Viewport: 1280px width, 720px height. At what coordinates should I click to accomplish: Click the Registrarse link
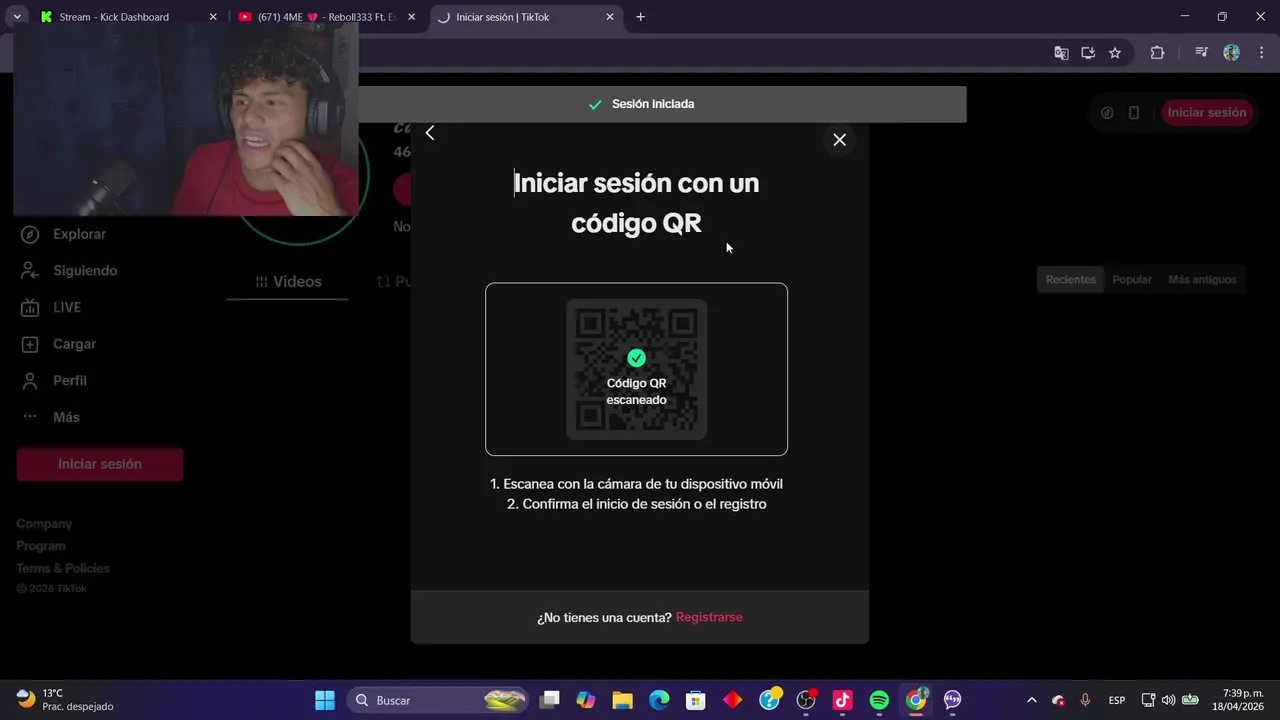(x=709, y=617)
